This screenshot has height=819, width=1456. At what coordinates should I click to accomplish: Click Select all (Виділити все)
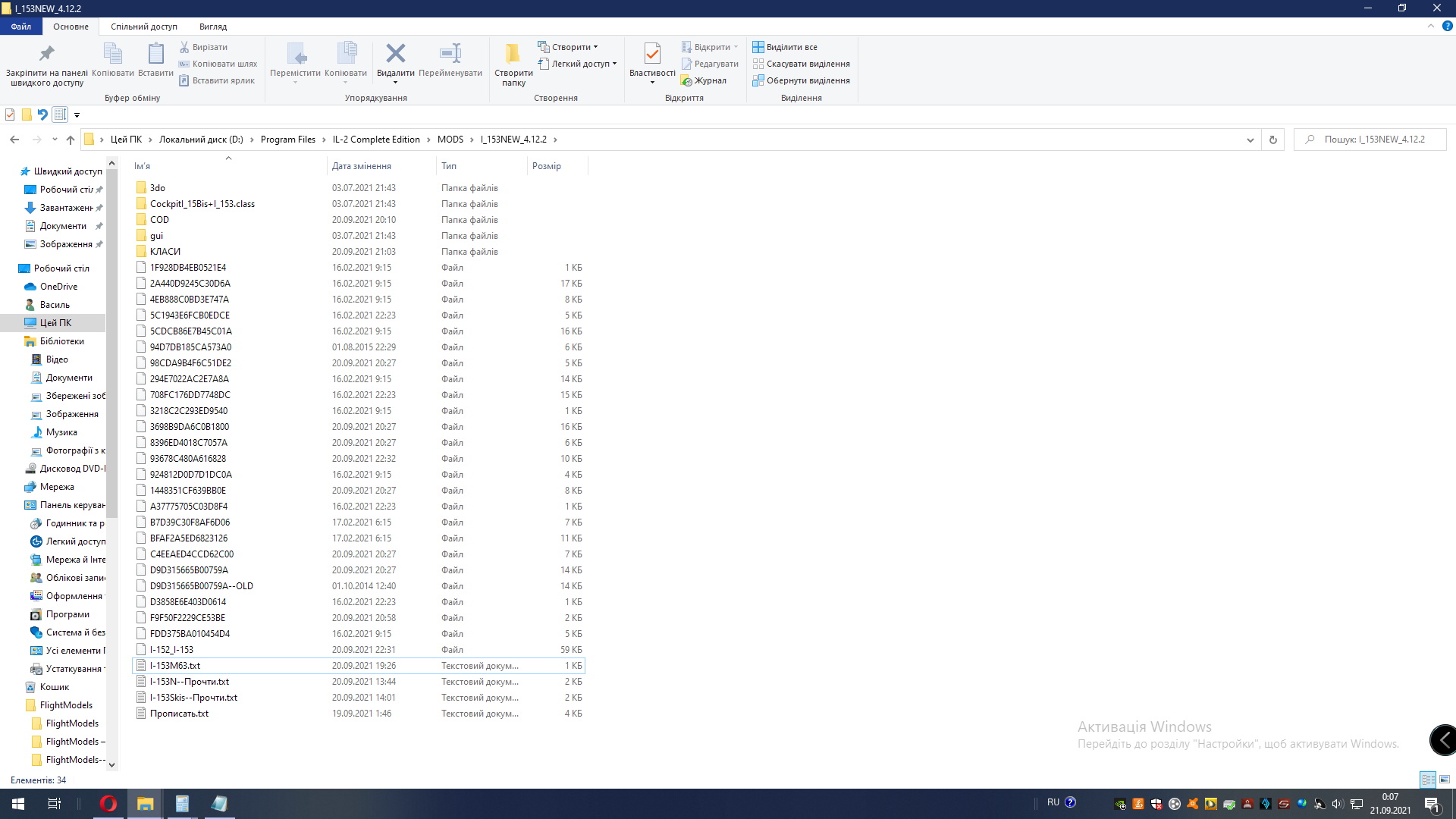pyautogui.click(x=785, y=47)
